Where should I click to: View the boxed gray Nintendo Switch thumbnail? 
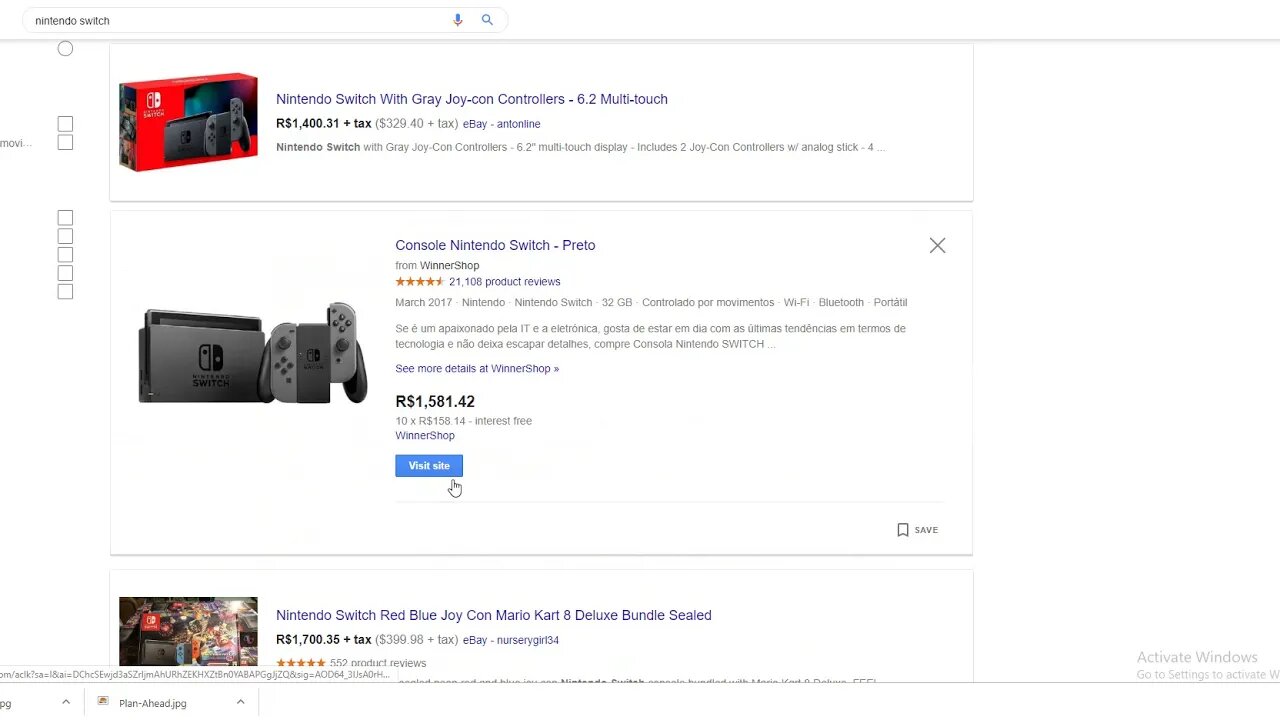coord(188,122)
